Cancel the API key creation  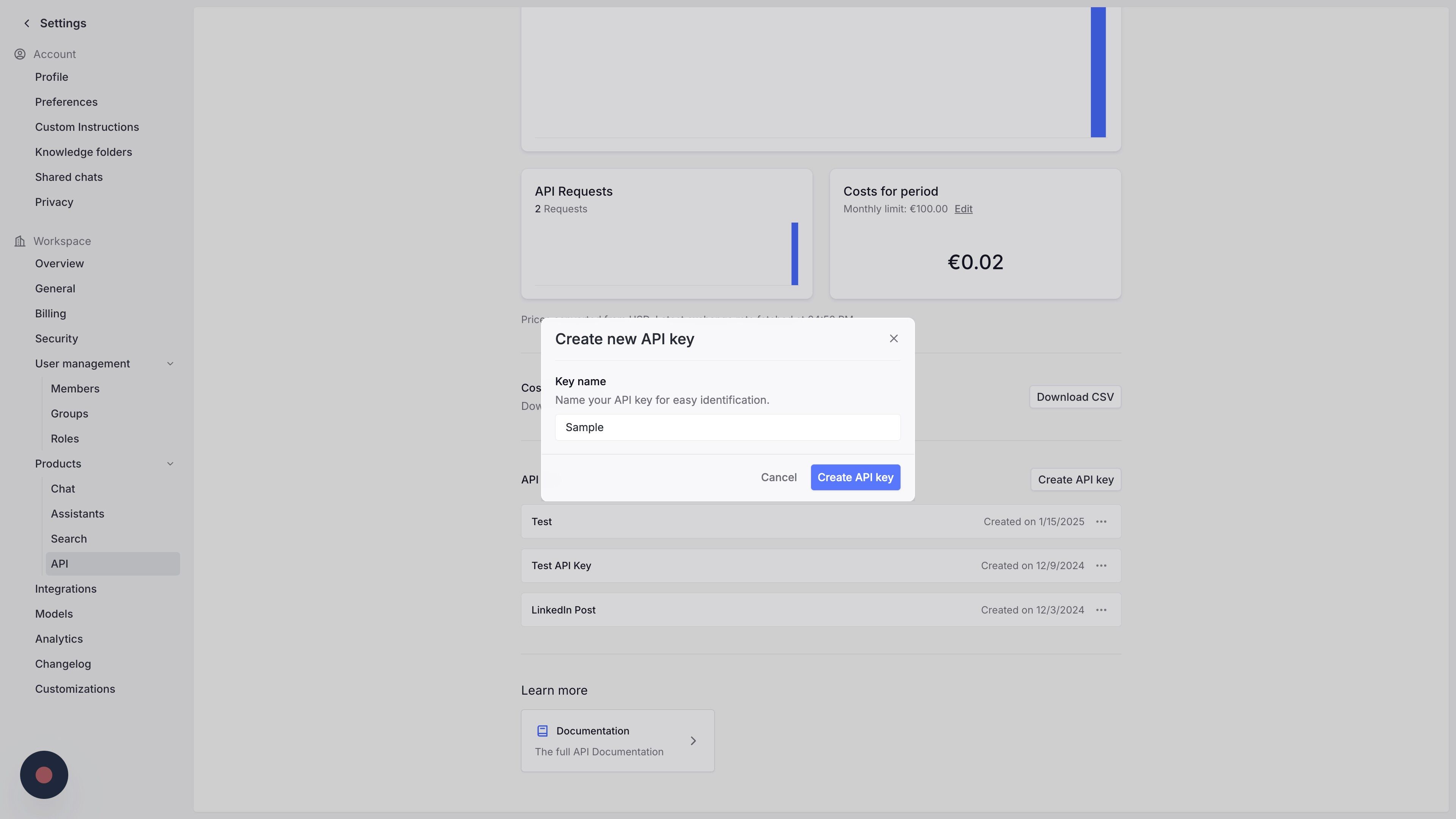[x=778, y=478]
